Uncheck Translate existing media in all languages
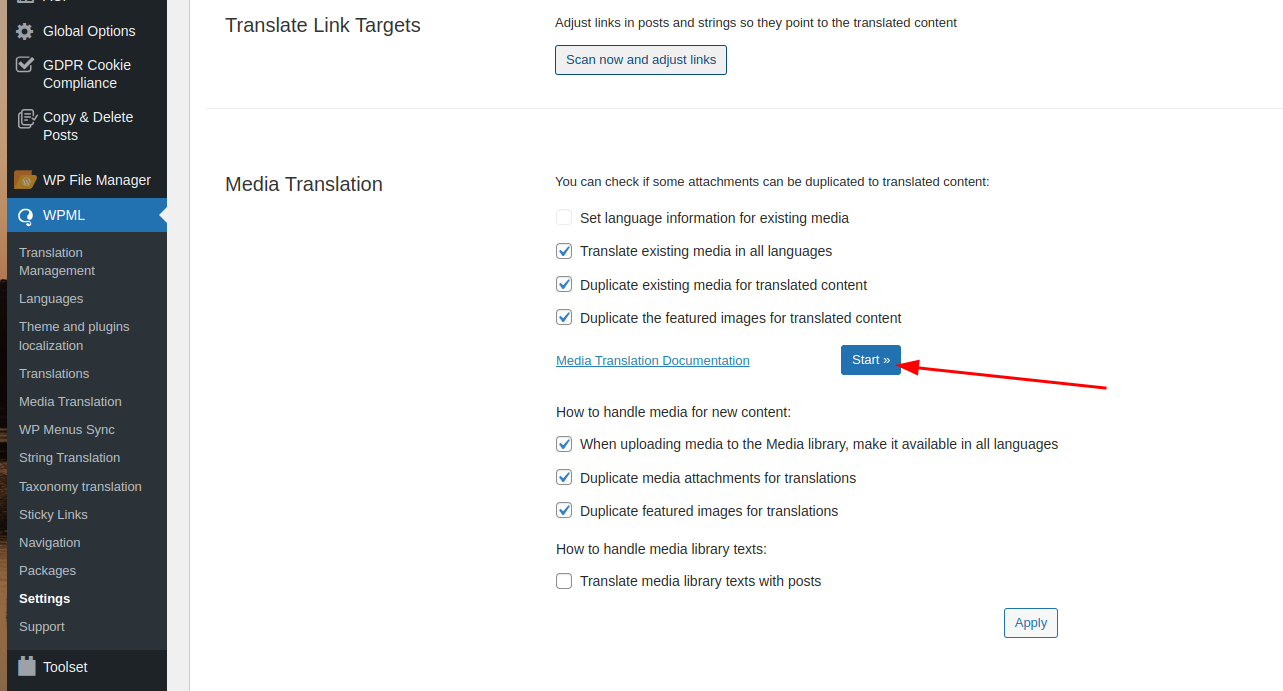This screenshot has width=1283, height=691. (x=564, y=251)
